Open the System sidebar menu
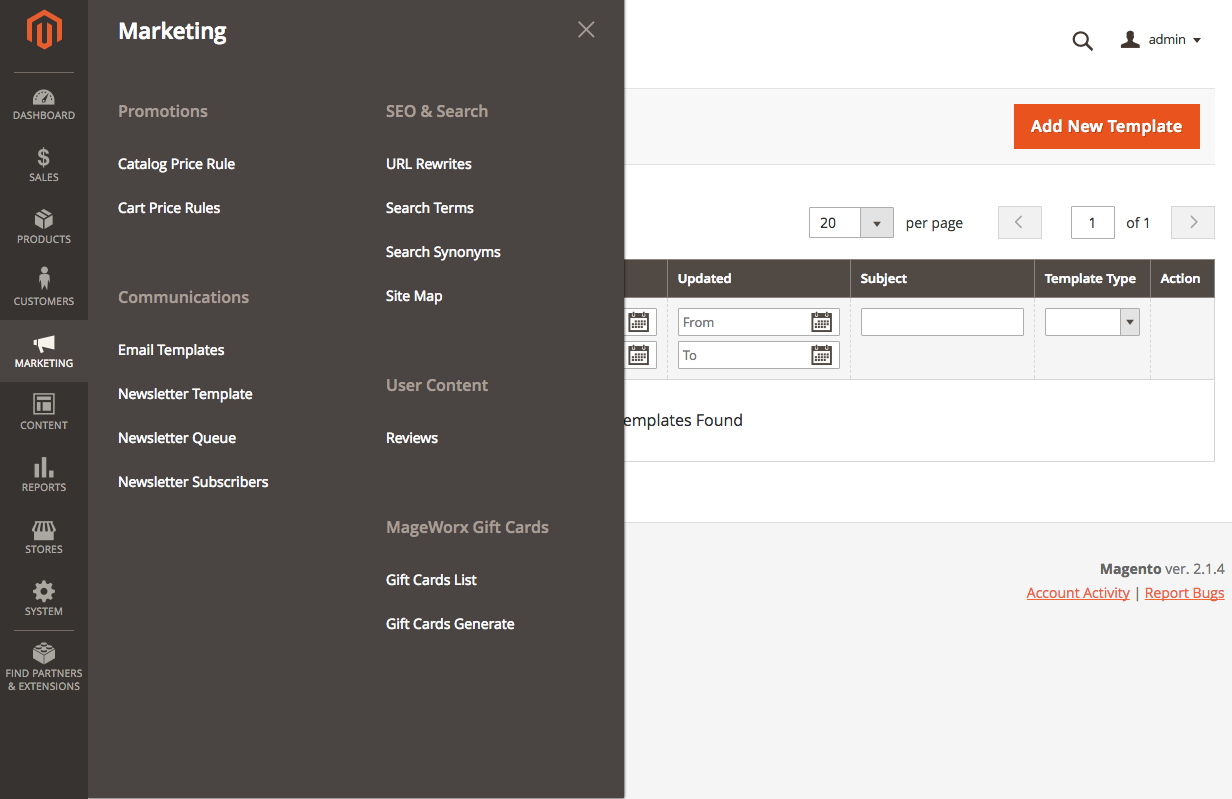1232x799 pixels. 44,599
